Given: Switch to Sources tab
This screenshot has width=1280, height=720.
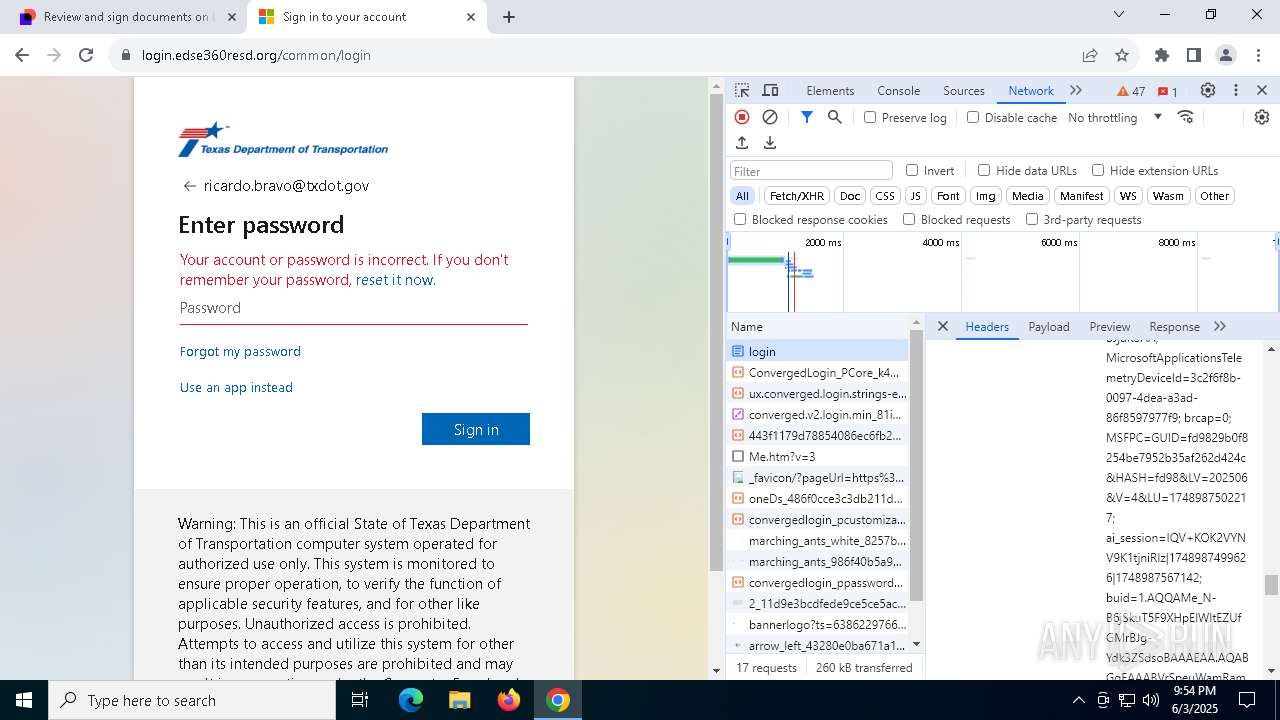Looking at the screenshot, I should 964,90.
